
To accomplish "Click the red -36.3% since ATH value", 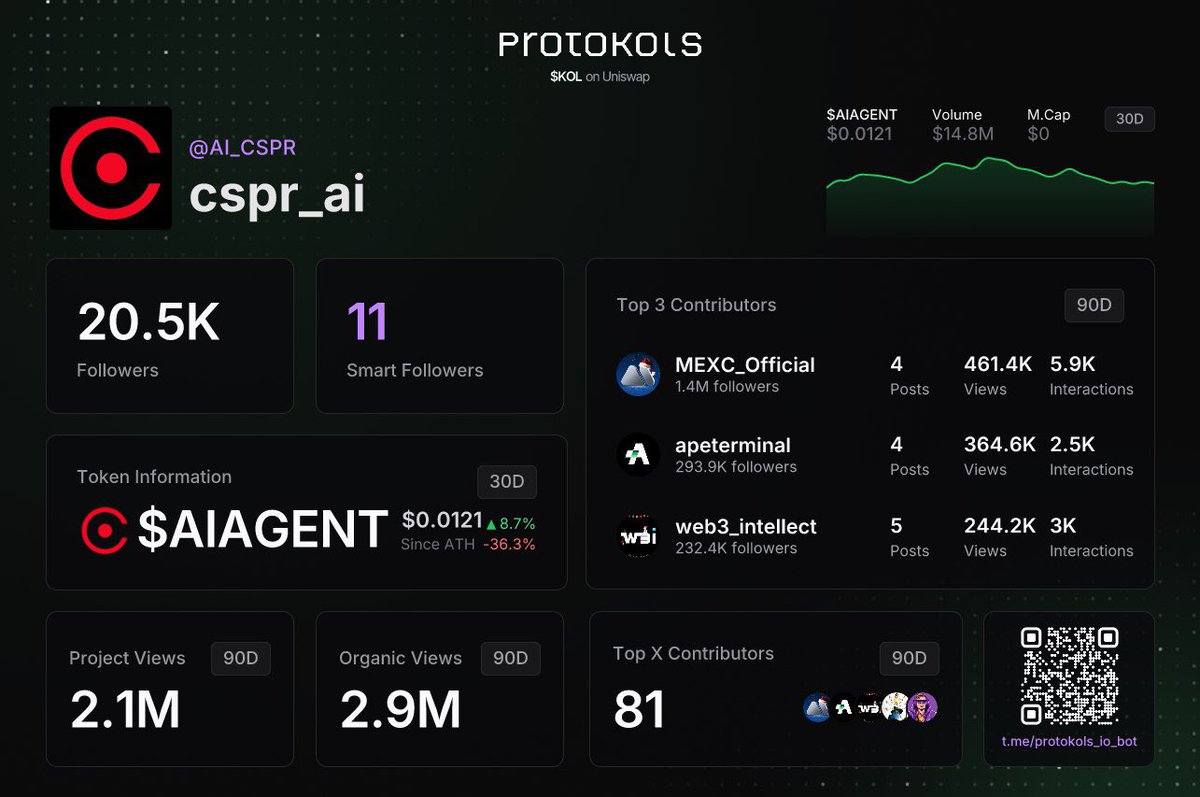I will (x=509, y=545).
